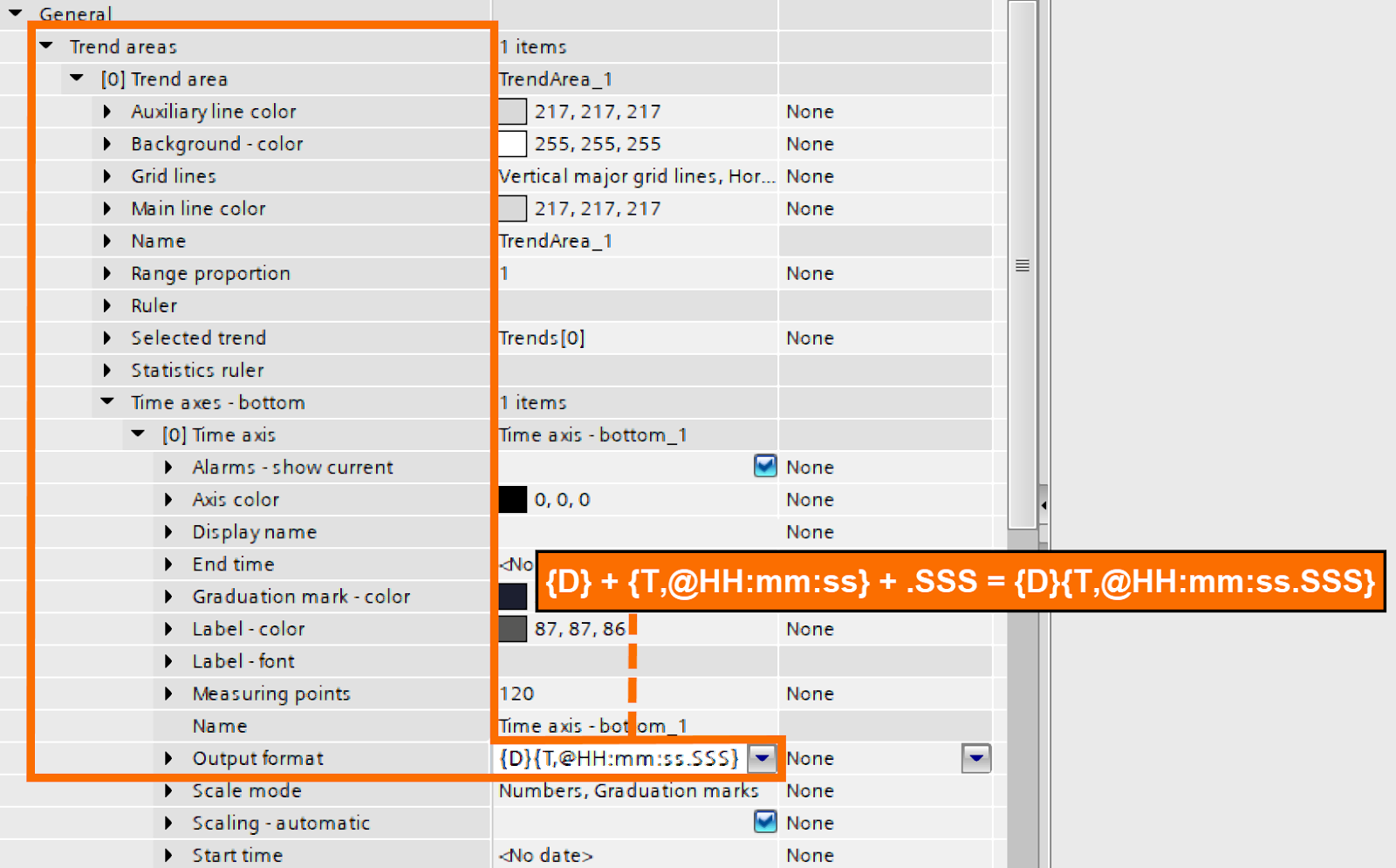This screenshot has width=1396, height=868.
Task: Select the black Axis color swatch
Action: [x=515, y=499]
